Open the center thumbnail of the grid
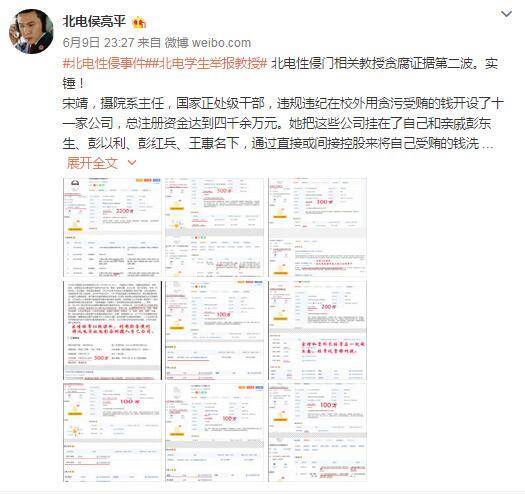525x494 pixels. point(215,330)
